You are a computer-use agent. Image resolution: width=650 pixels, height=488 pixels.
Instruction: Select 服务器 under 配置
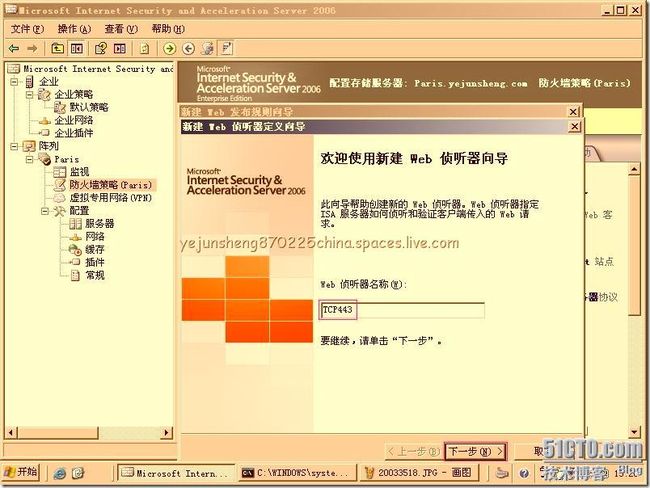pyautogui.click(x=99, y=224)
